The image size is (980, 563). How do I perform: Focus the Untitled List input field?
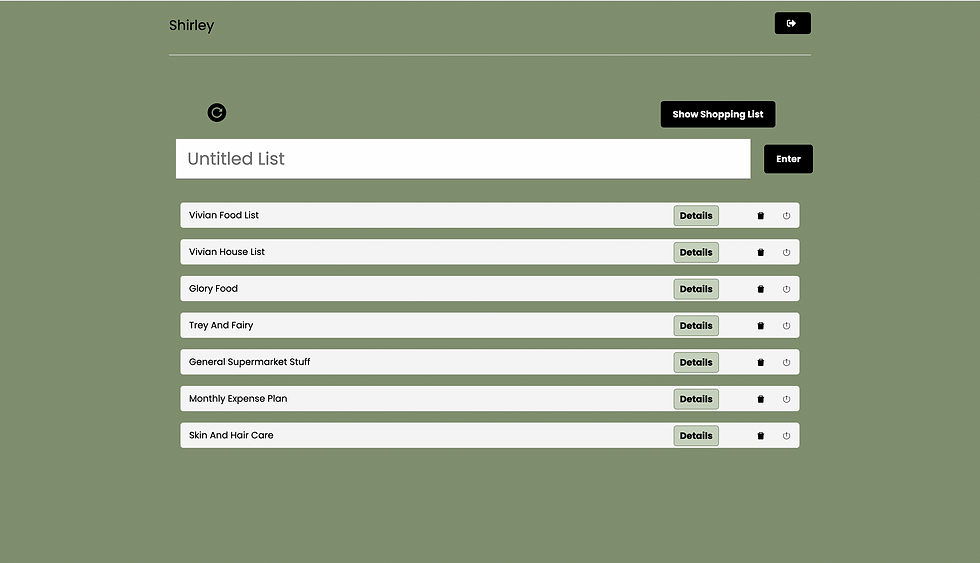pyautogui.click(x=463, y=159)
